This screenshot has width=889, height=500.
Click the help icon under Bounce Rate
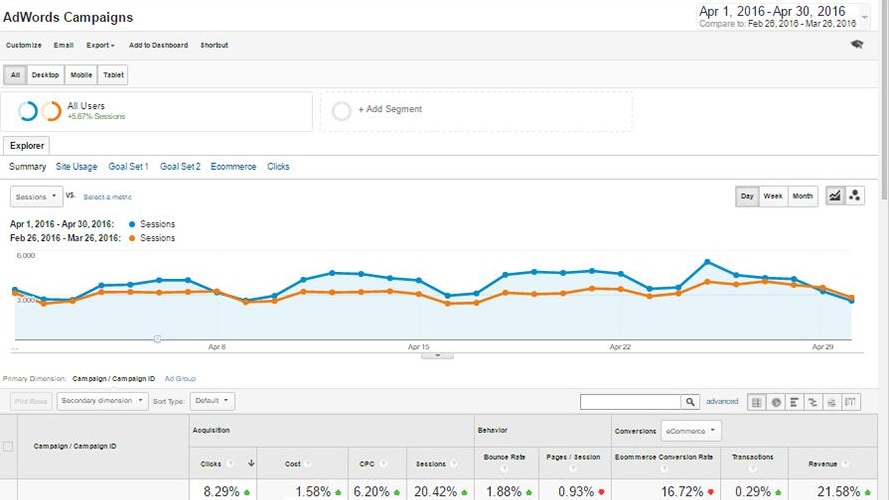click(x=504, y=468)
